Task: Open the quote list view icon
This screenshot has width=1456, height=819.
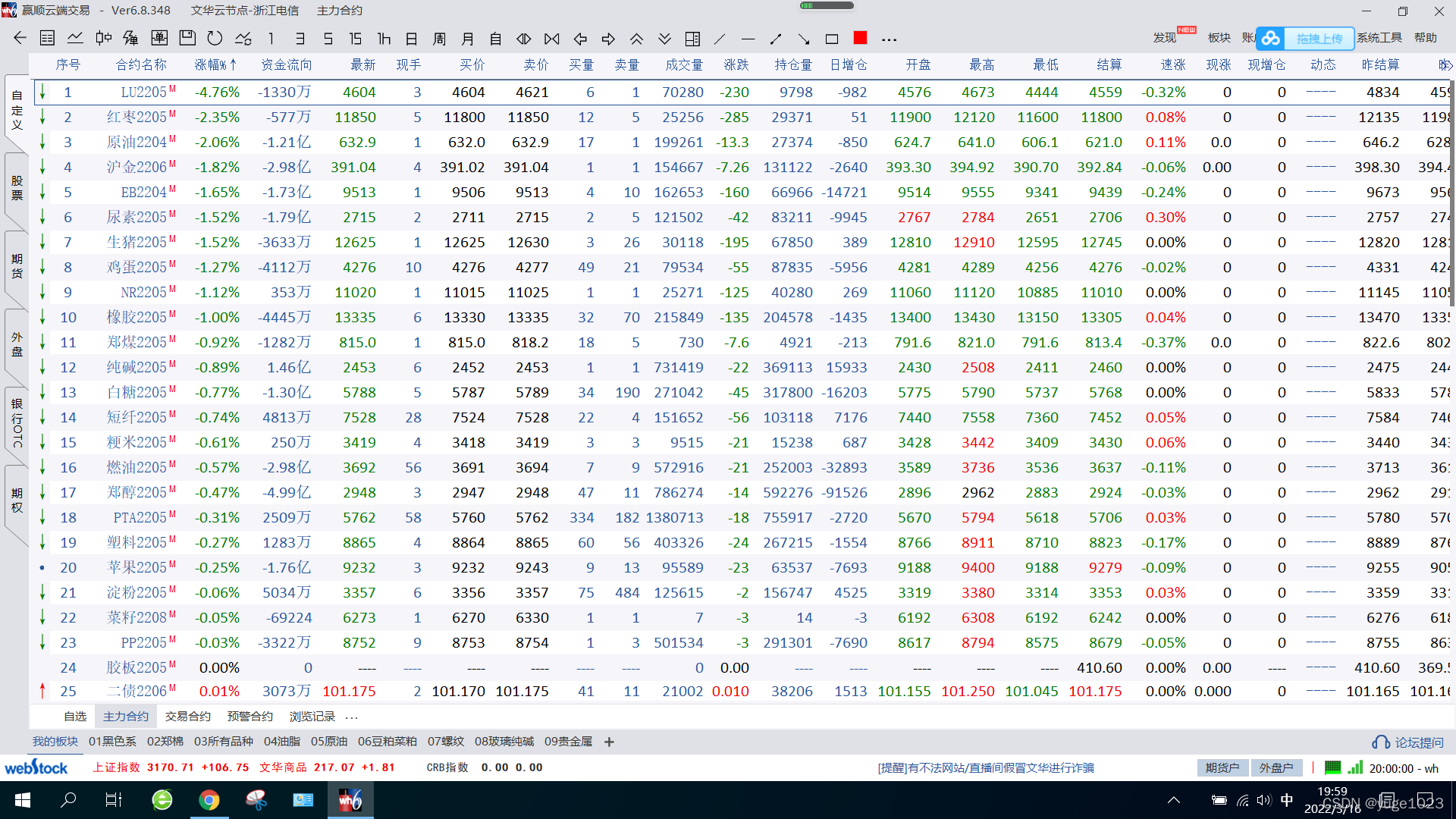Action: (47, 38)
